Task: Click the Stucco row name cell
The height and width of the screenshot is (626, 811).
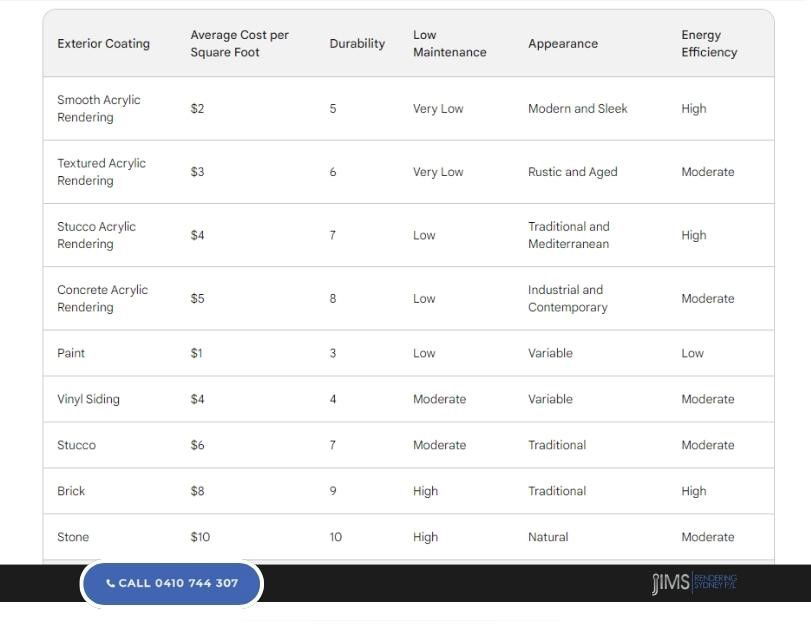Action: pyautogui.click(x=77, y=445)
